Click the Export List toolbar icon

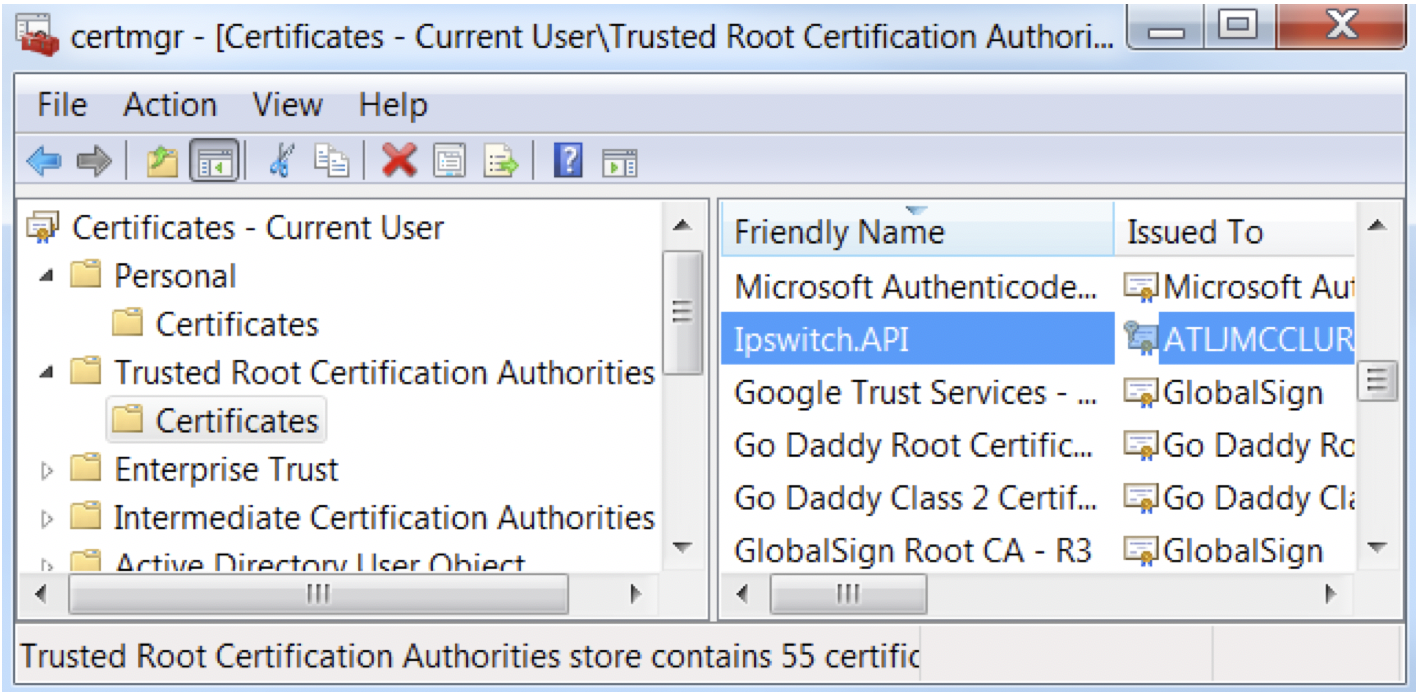point(500,160)
